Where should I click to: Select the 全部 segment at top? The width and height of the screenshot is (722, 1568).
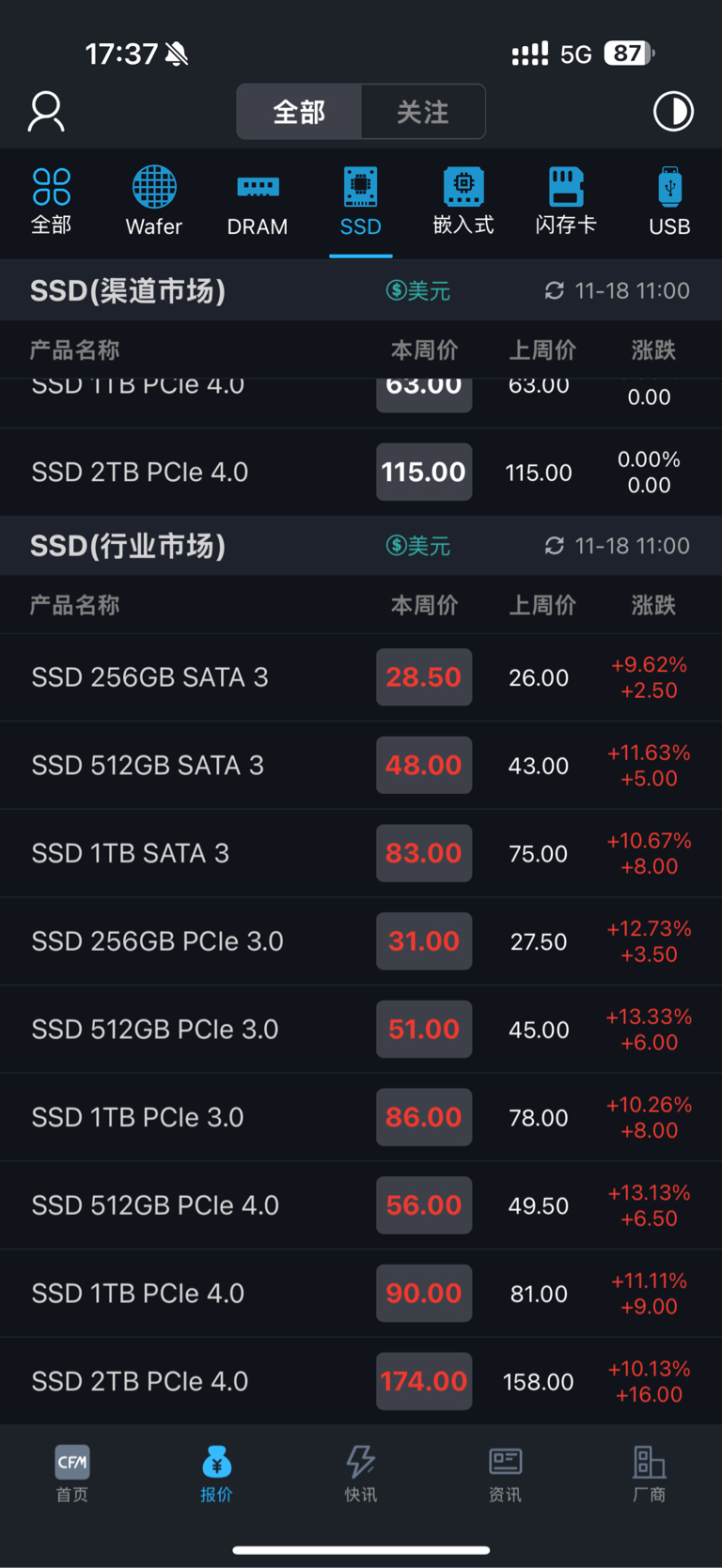(x=299, y=112)
